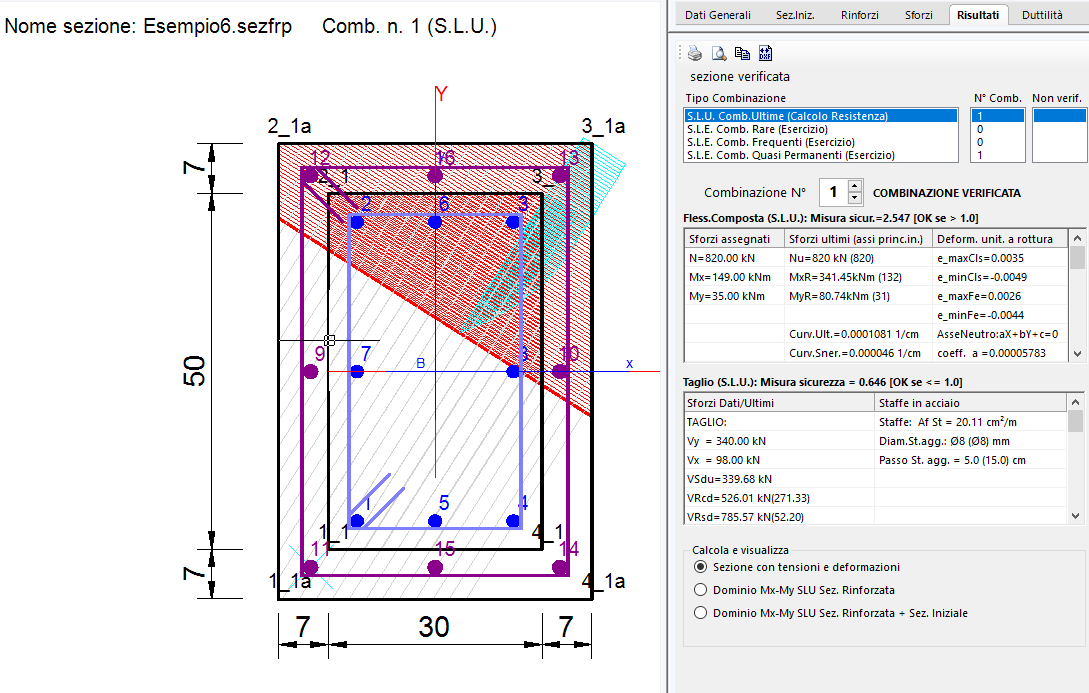Image resolution: width=1089 pixels, height=693 pixels.
Task: Click the vertex label 4_1a
Action: [604, 581]
